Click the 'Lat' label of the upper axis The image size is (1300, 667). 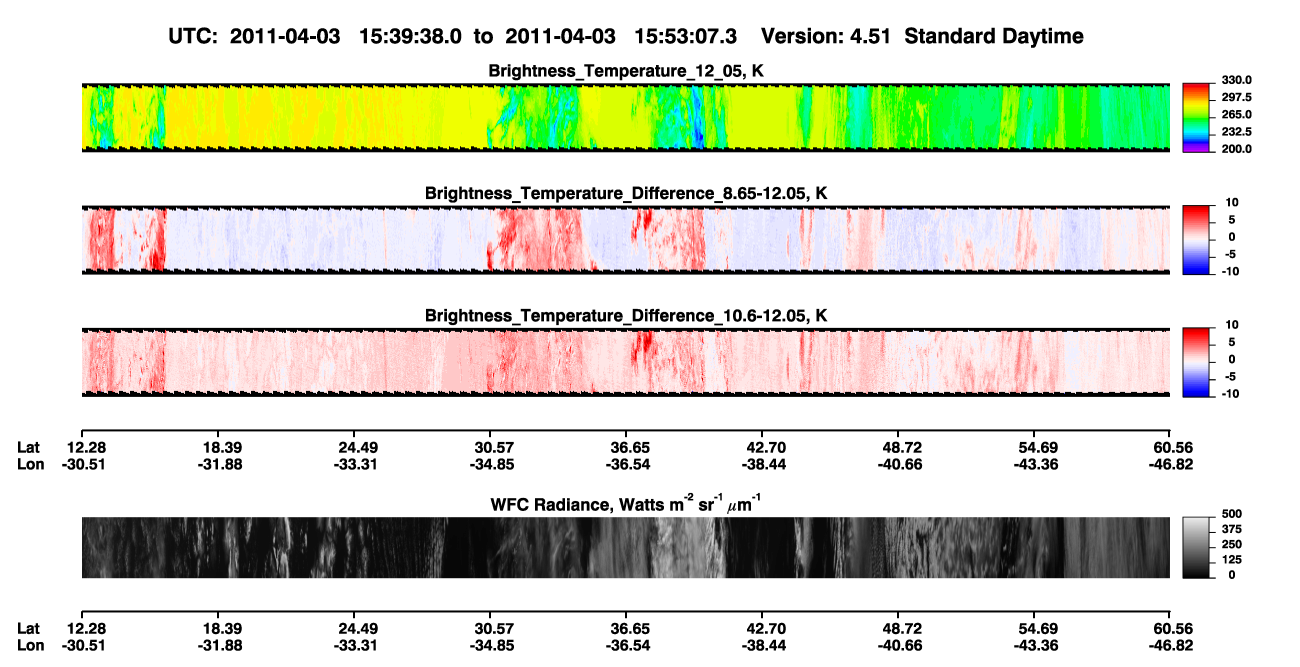pos(29,448)
